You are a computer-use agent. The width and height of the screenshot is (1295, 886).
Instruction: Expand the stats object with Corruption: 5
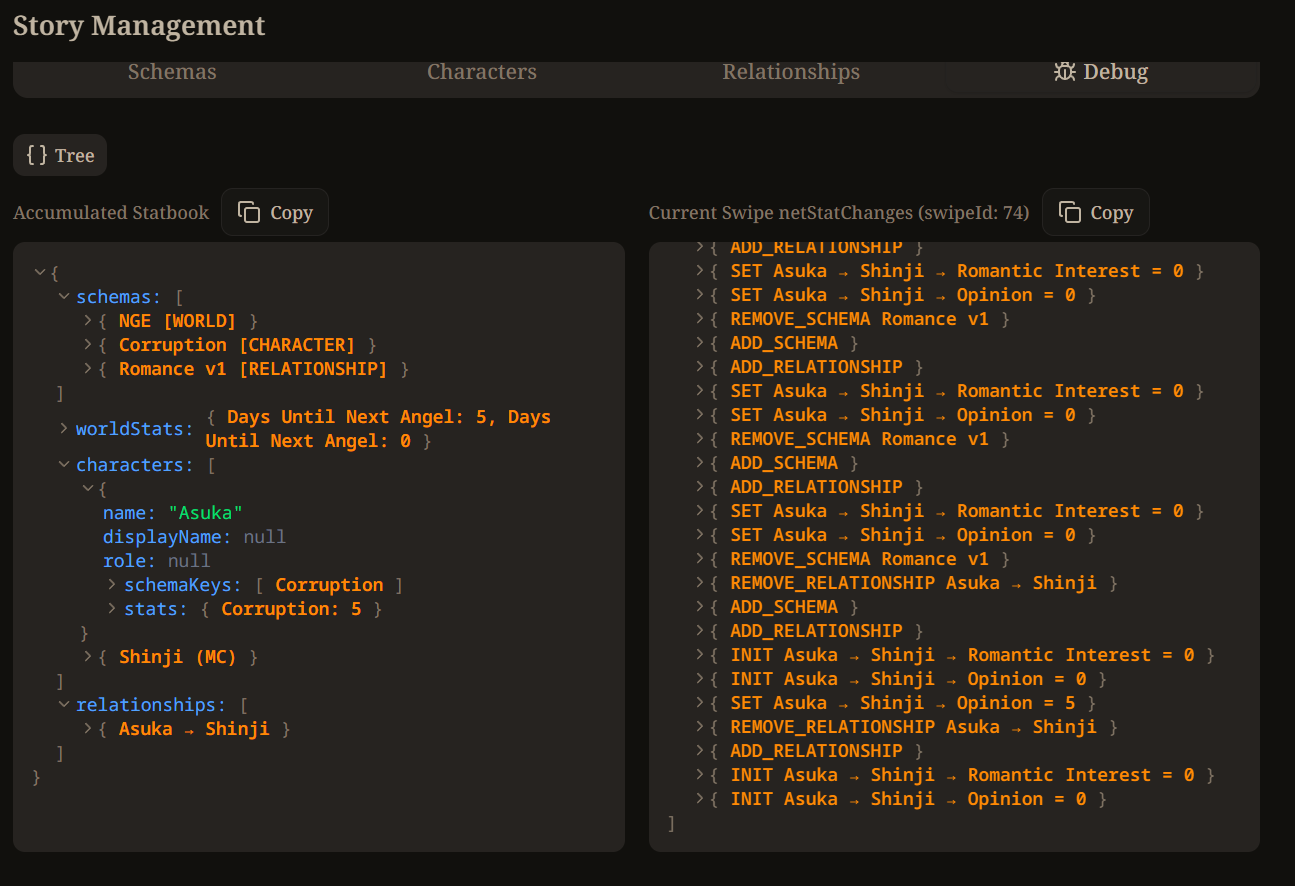point(113,609)
